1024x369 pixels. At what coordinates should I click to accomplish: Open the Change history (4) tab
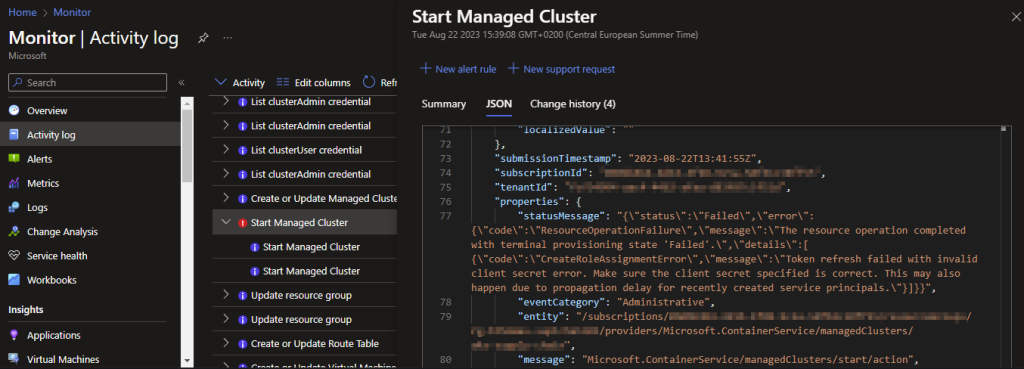coord(573,104)
